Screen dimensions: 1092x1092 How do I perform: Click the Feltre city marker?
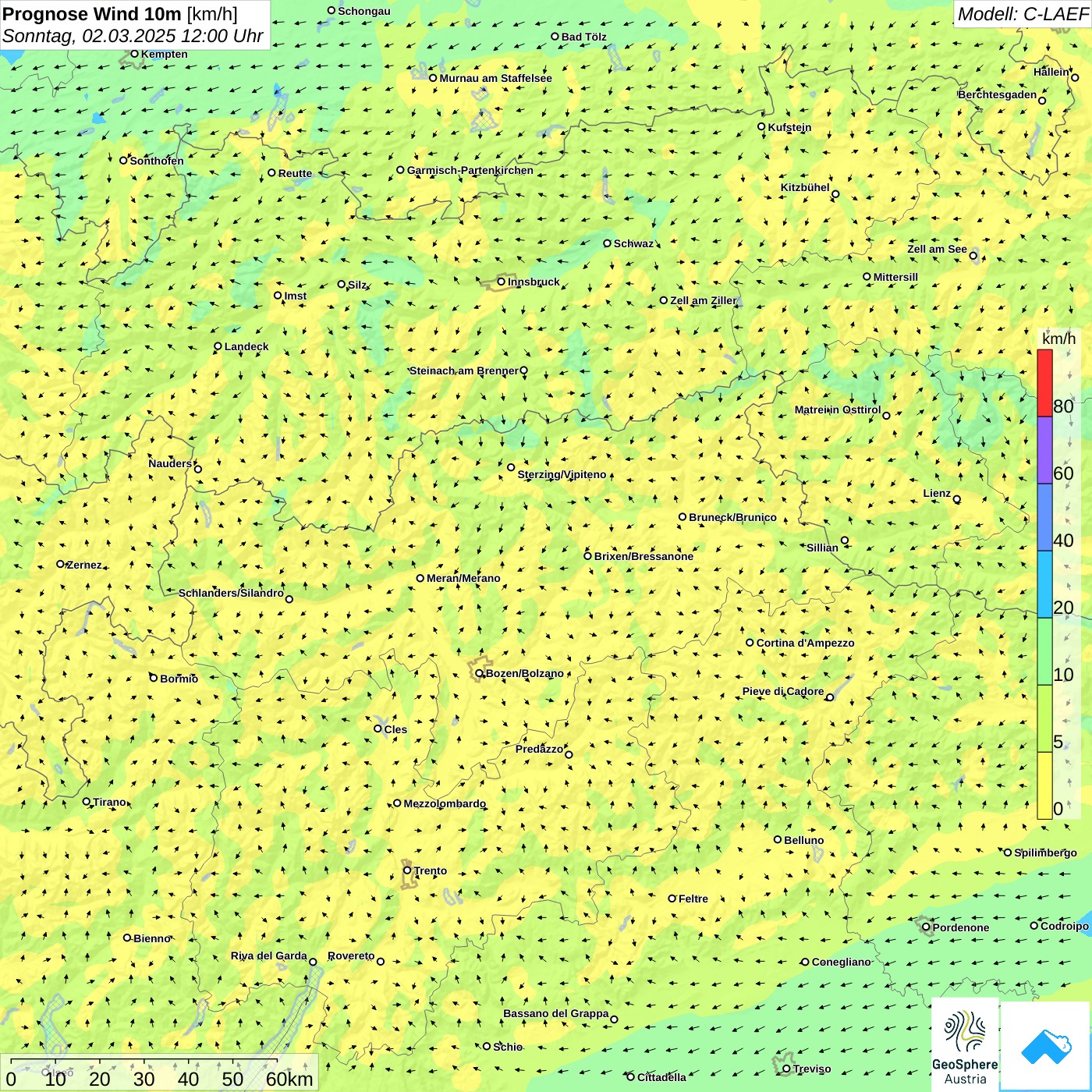672,899
